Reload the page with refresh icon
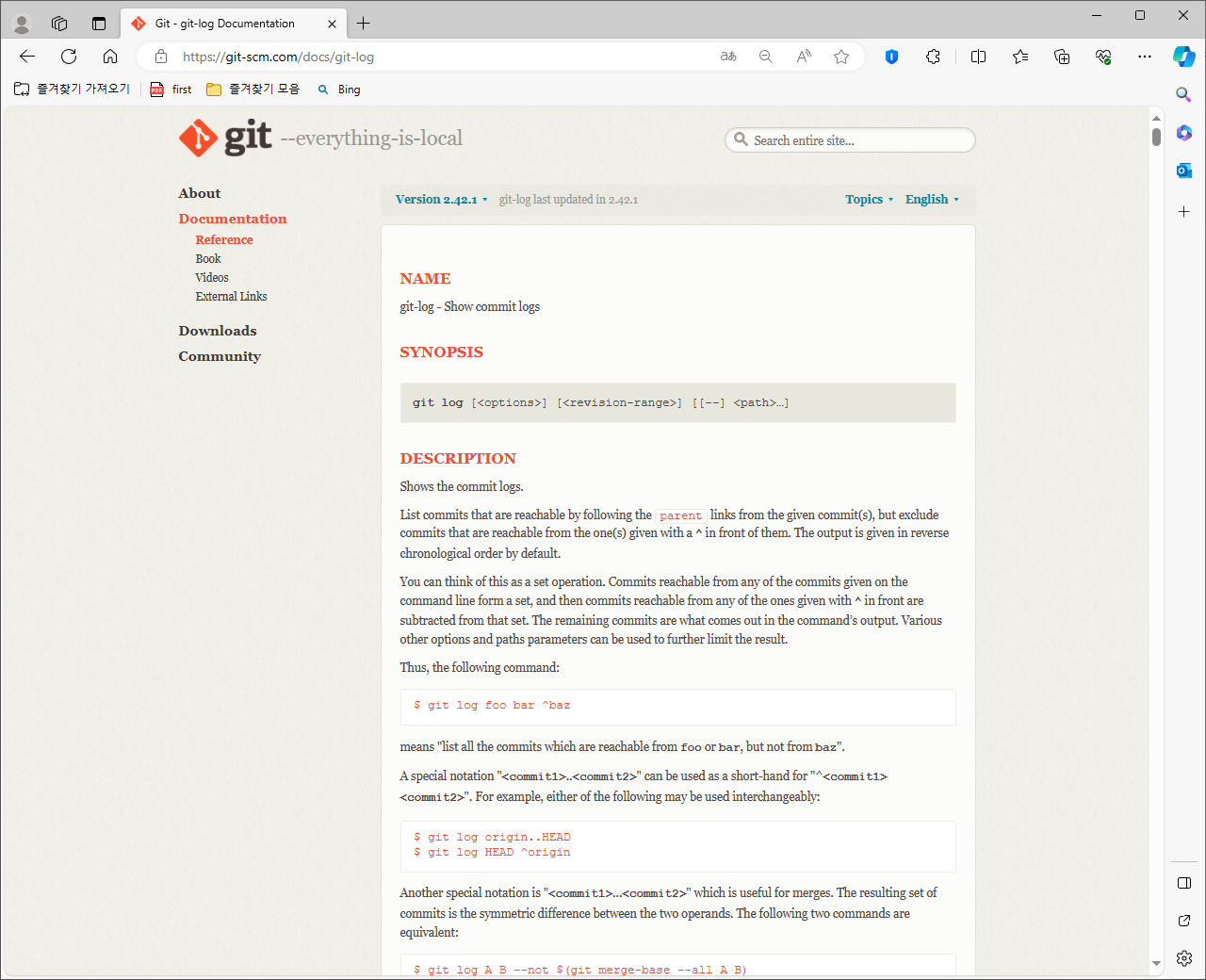 click(69, 57)
